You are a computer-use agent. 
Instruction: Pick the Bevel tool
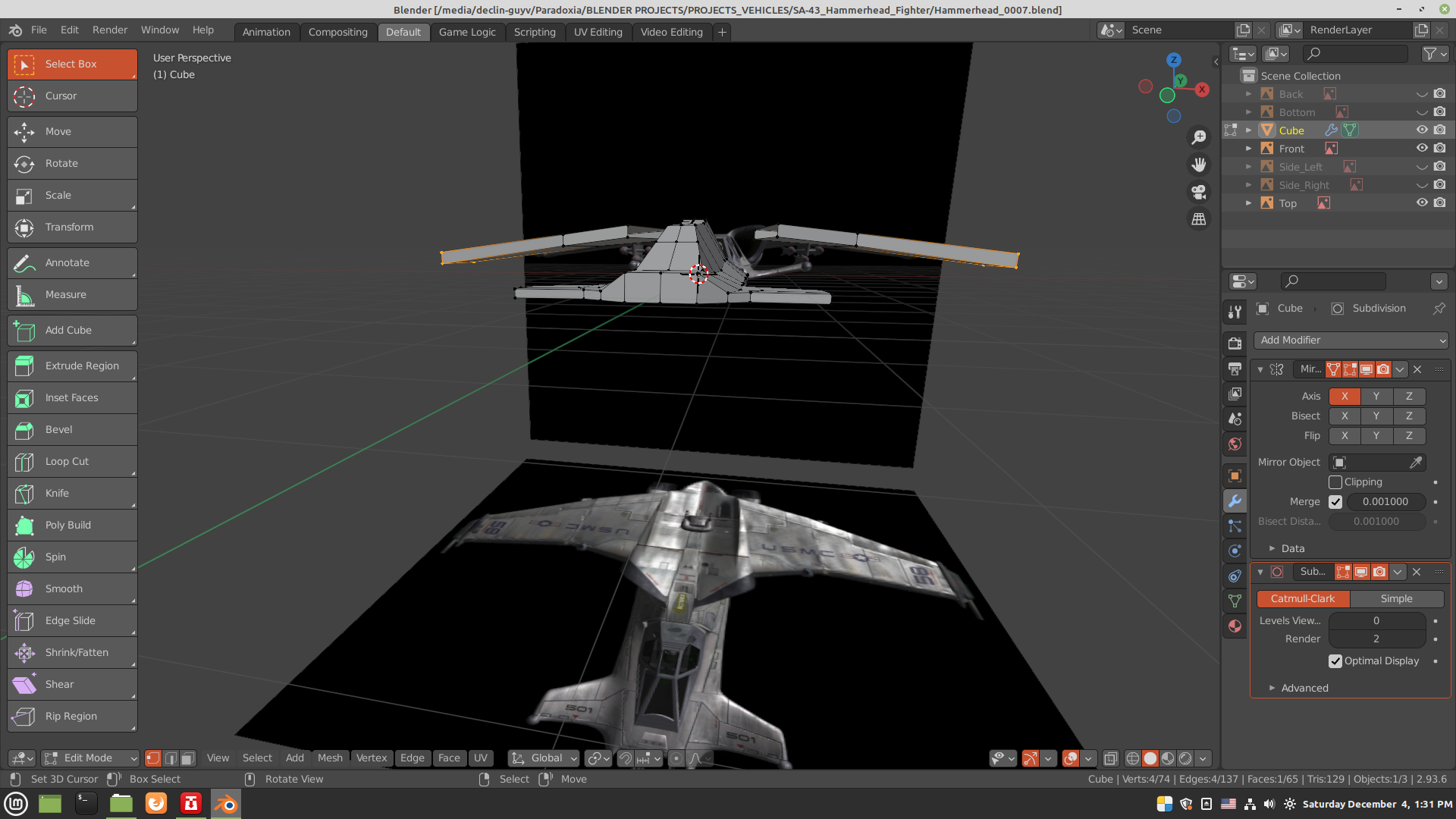pyautogui.click(x=72, y=430)
